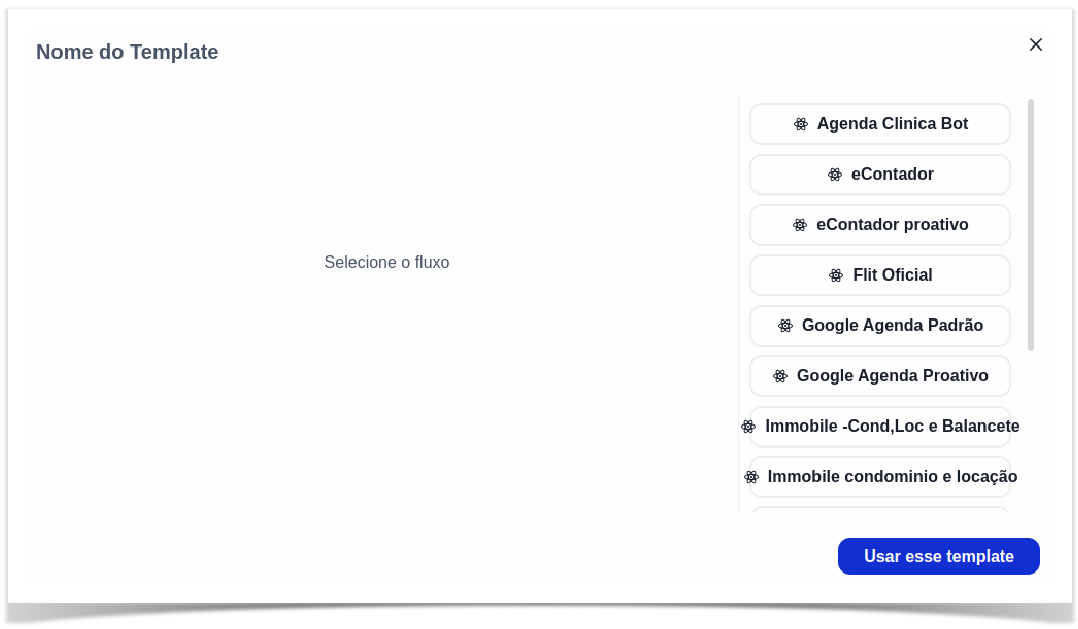Click the atom icon beside Immobile -Cond,Loc e Balancete
This screenshot has width=1078, height=629.
pos(749,427)
